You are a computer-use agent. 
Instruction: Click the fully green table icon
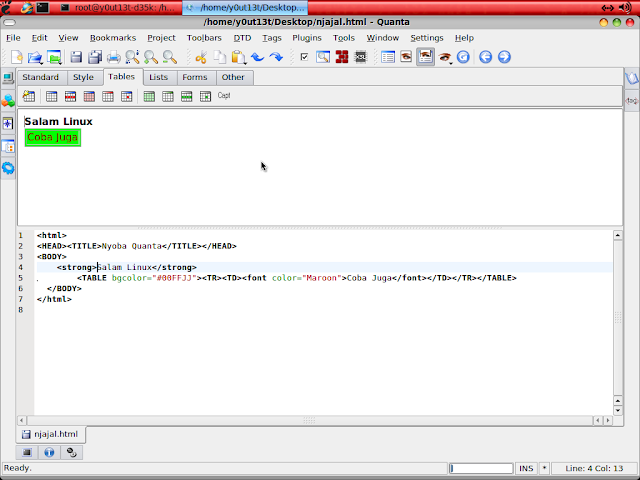coord(149,96)
